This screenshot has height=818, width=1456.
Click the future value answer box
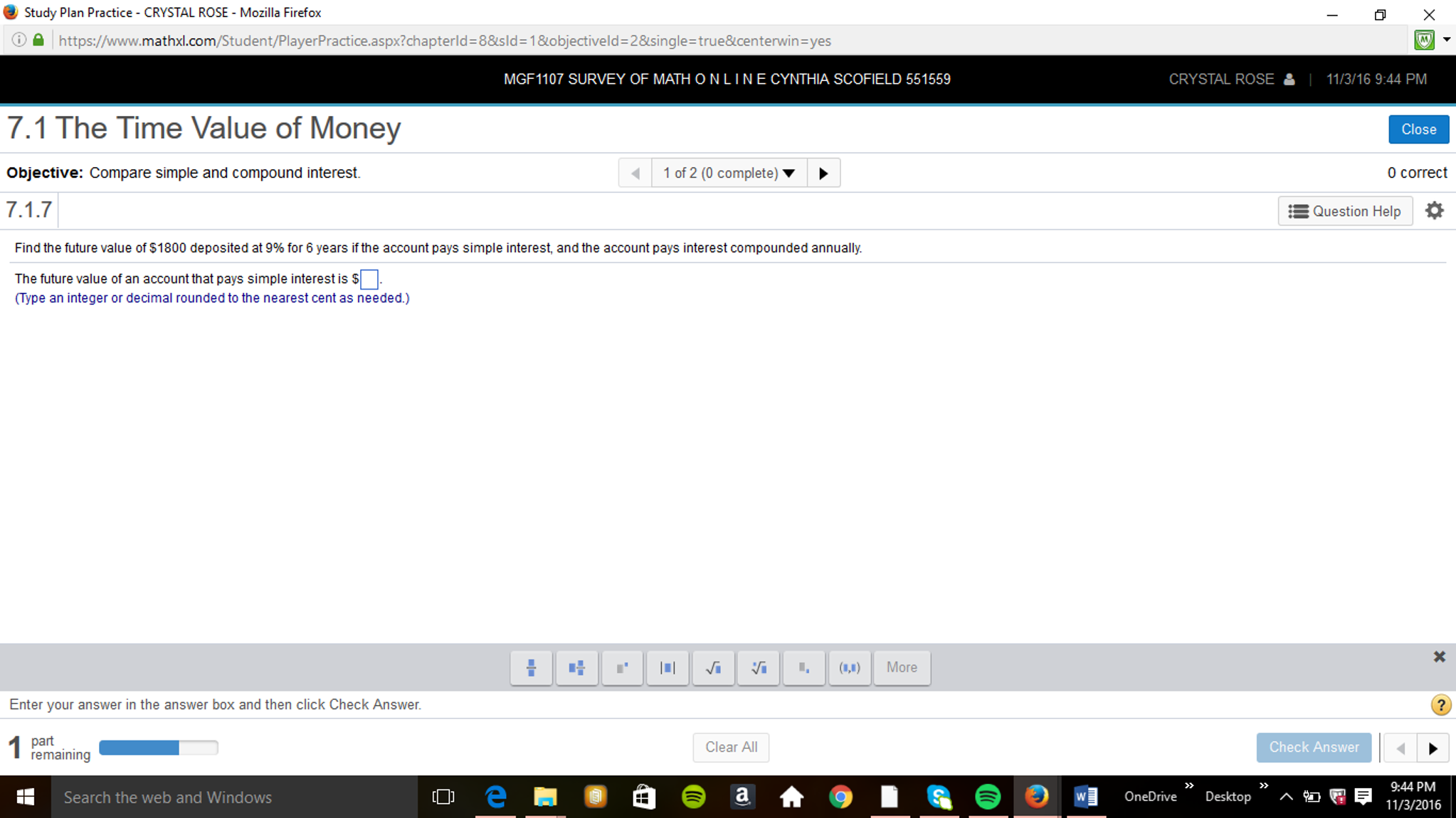click(369, 279)
